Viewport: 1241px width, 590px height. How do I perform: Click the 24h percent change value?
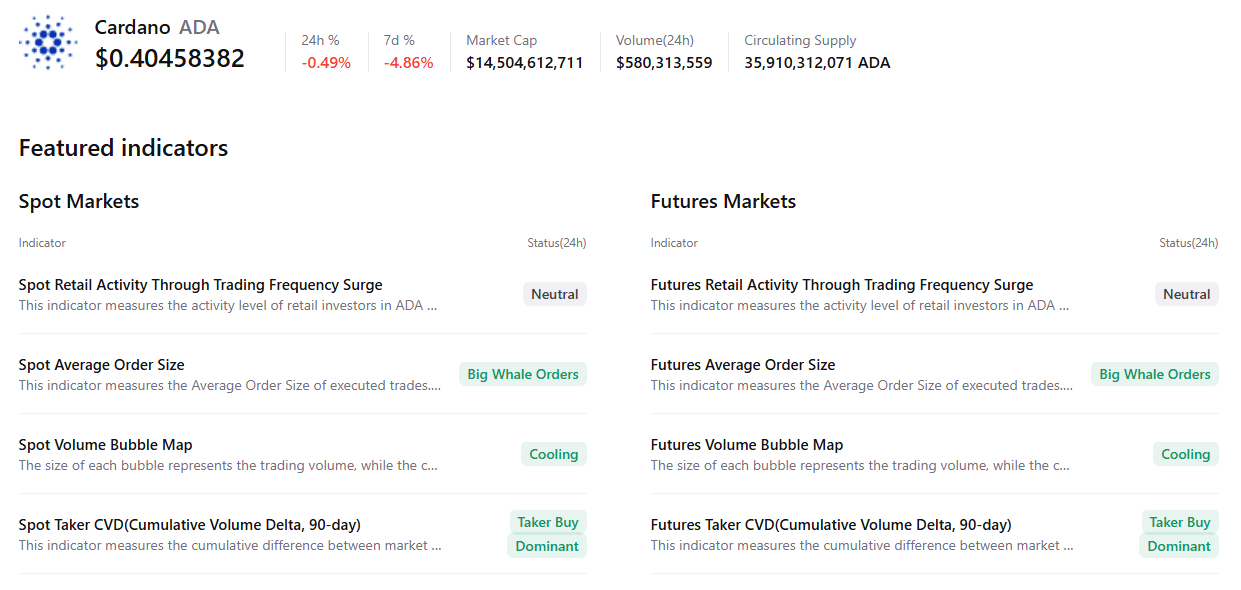click(326, 63)
